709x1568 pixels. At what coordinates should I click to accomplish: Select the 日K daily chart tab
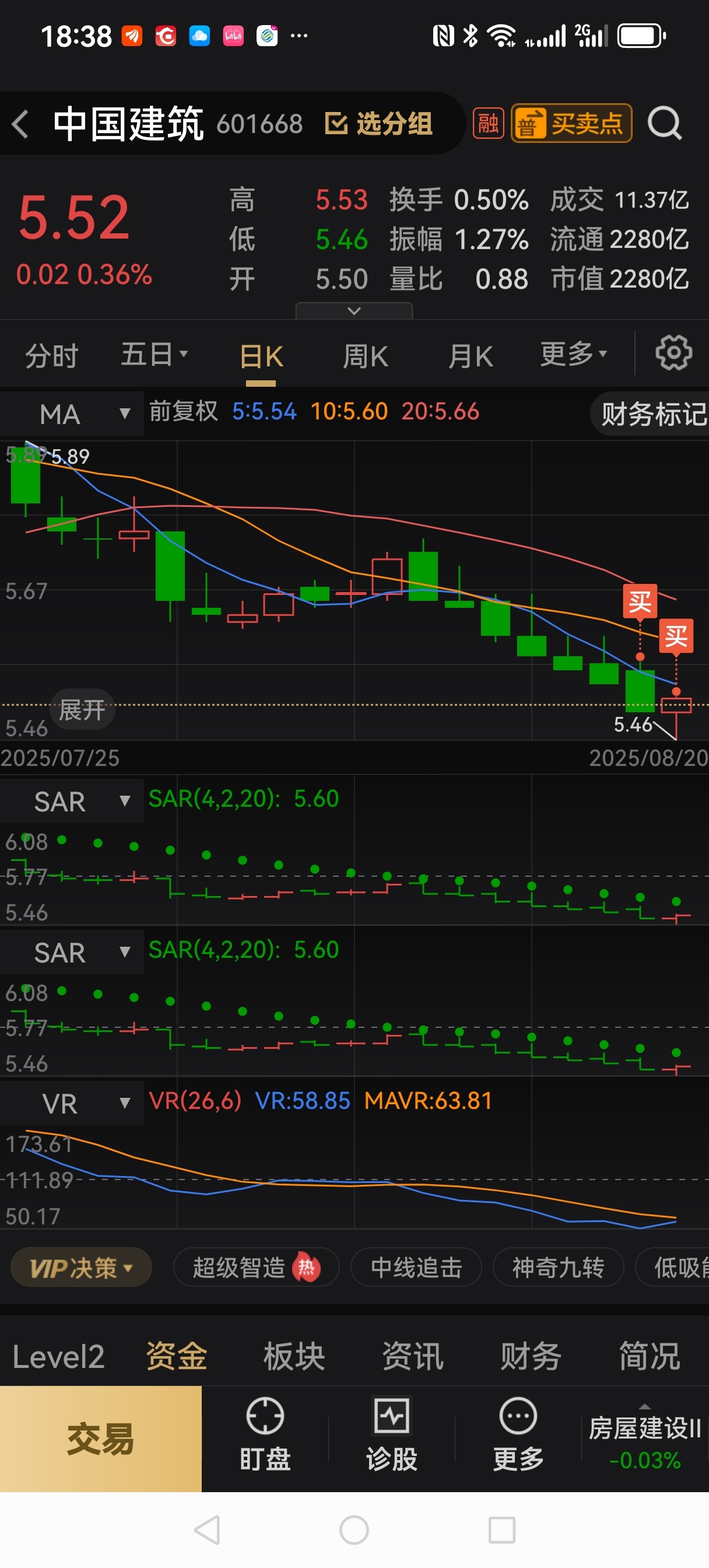[x=261, y=356]
